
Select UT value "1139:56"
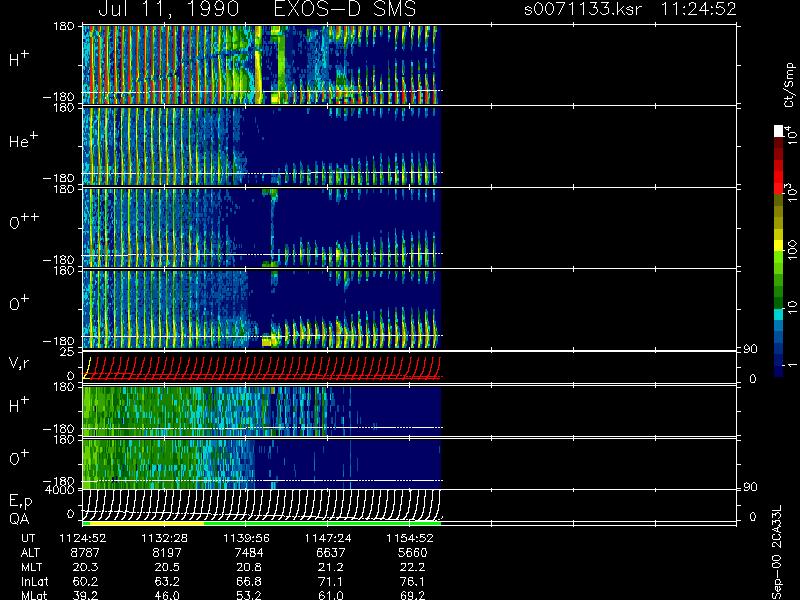(246, 538)
